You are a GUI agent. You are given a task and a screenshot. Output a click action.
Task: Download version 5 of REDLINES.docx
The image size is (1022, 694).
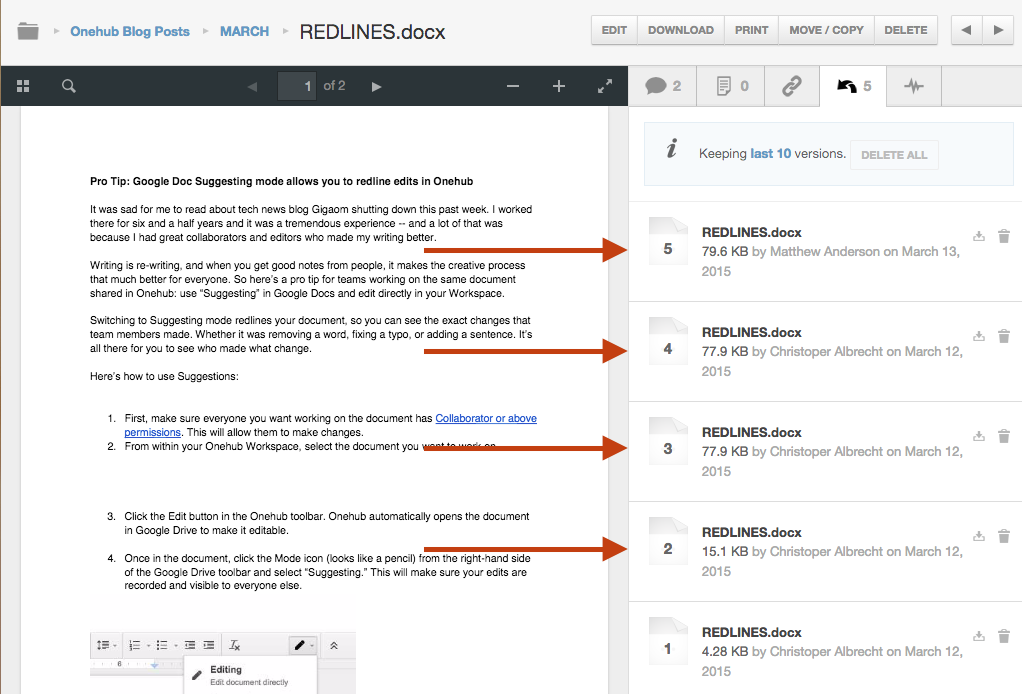978,236
